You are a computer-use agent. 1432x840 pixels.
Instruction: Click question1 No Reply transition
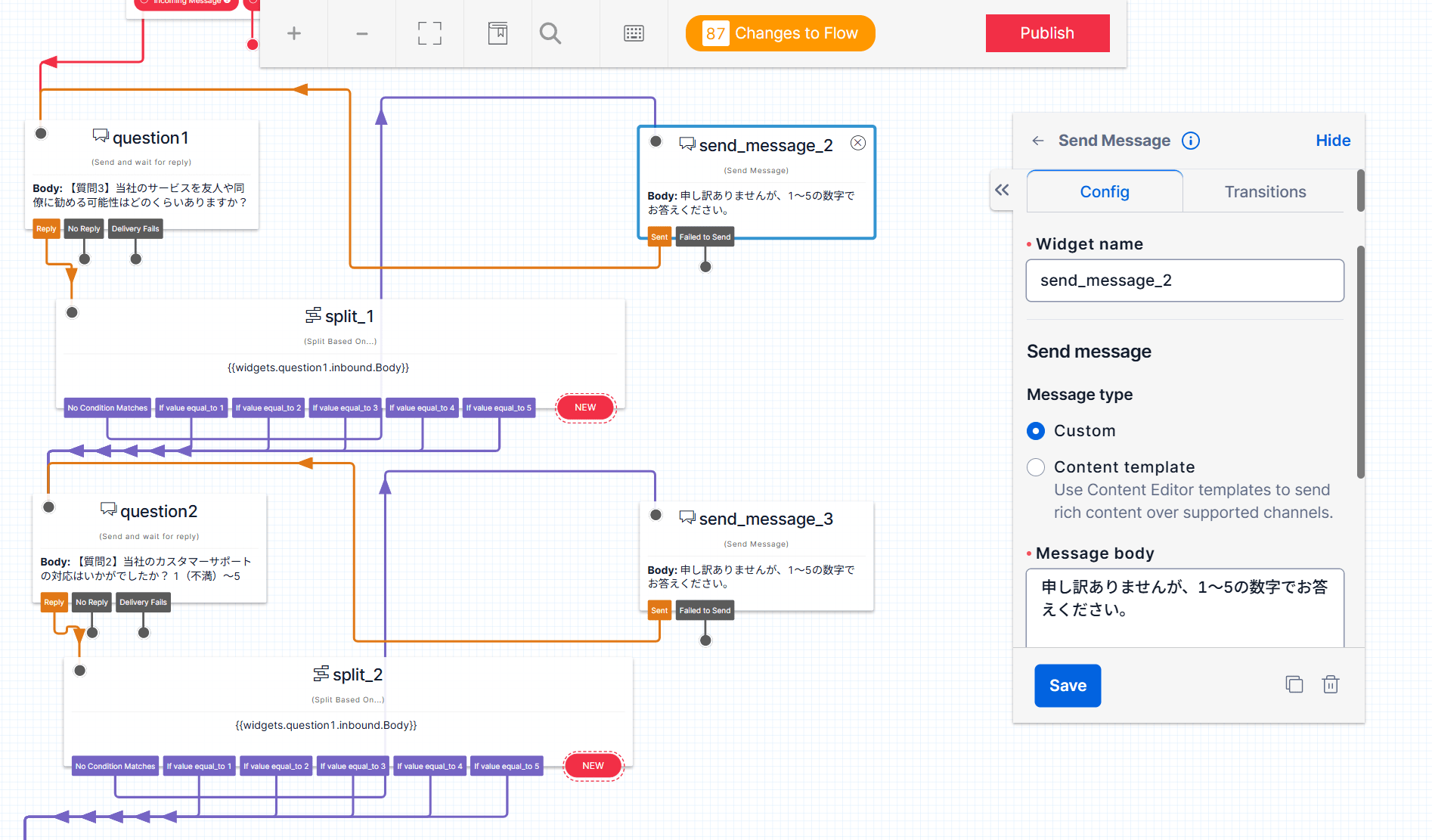(x=84, y=228)
